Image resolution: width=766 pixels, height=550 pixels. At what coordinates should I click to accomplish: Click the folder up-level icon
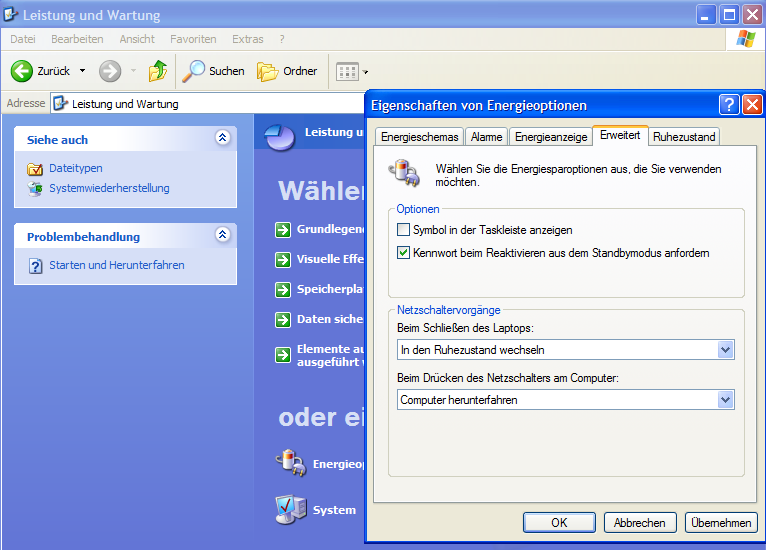[x=158, y=71]
